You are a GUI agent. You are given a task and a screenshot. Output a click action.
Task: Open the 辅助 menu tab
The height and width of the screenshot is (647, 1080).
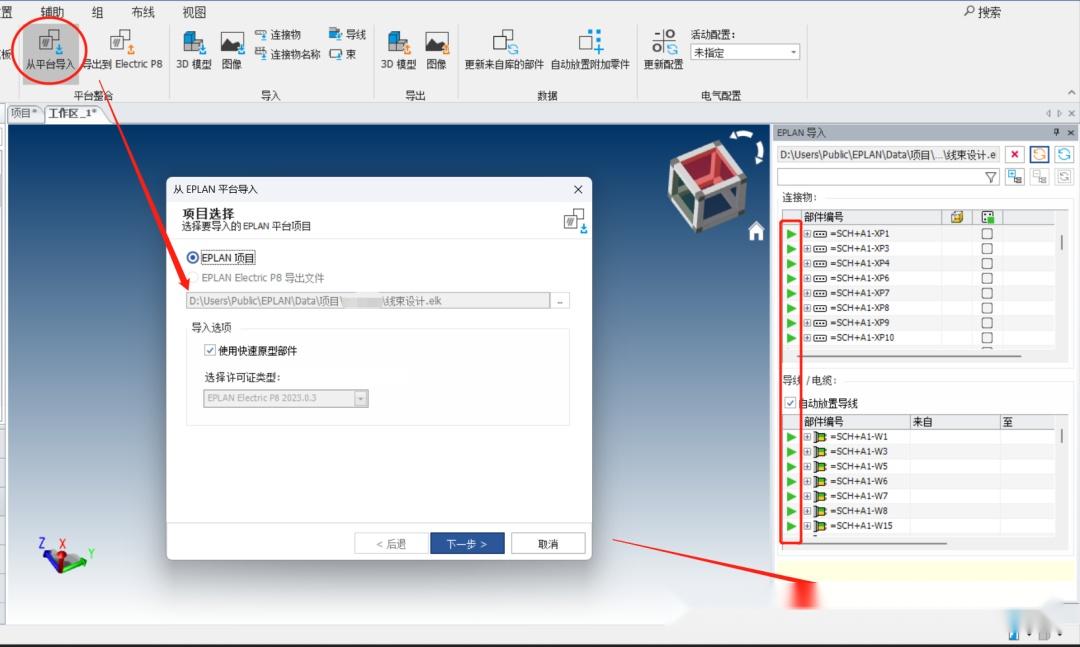coord(52,12)
